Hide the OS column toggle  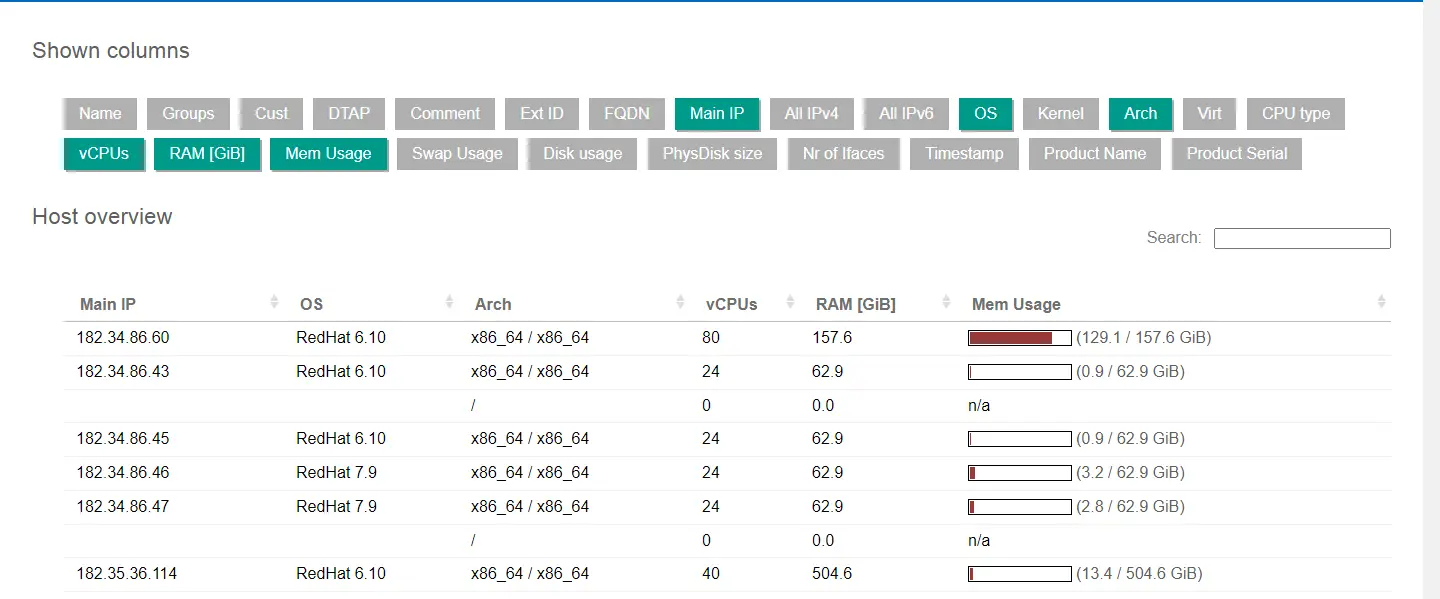click(986, 114)
